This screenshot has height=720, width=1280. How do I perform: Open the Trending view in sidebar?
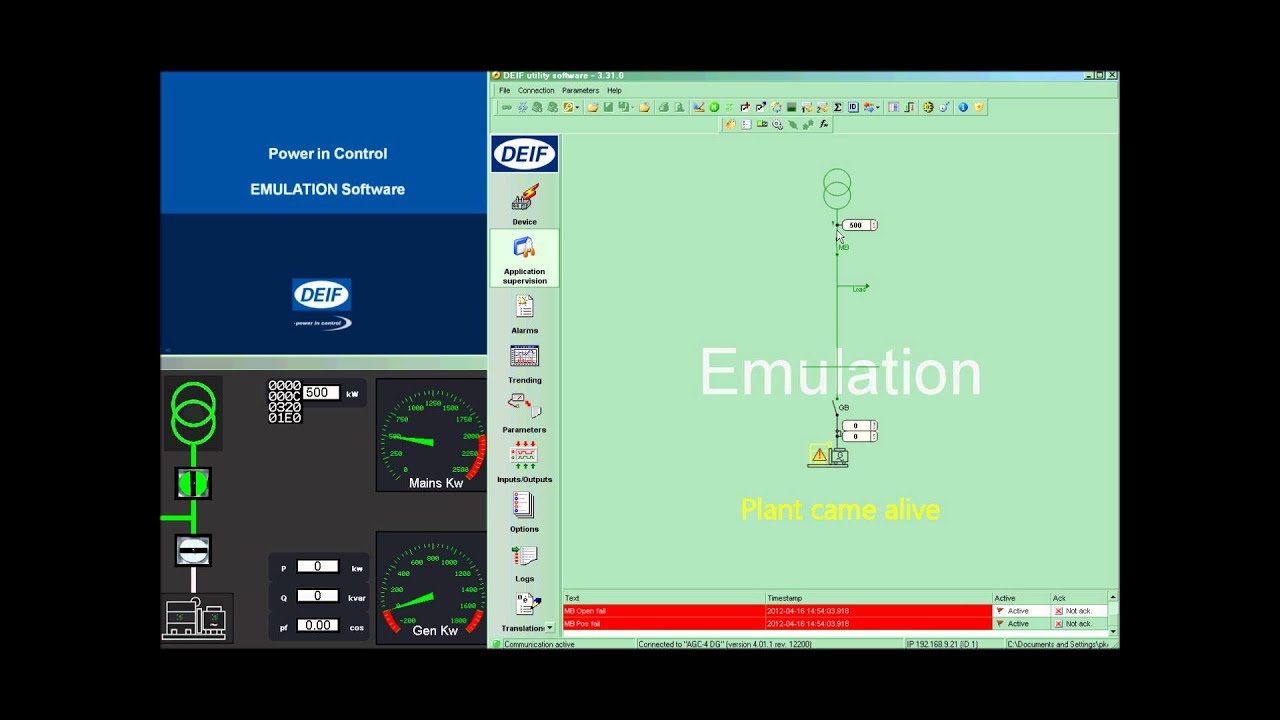point(524,364)
